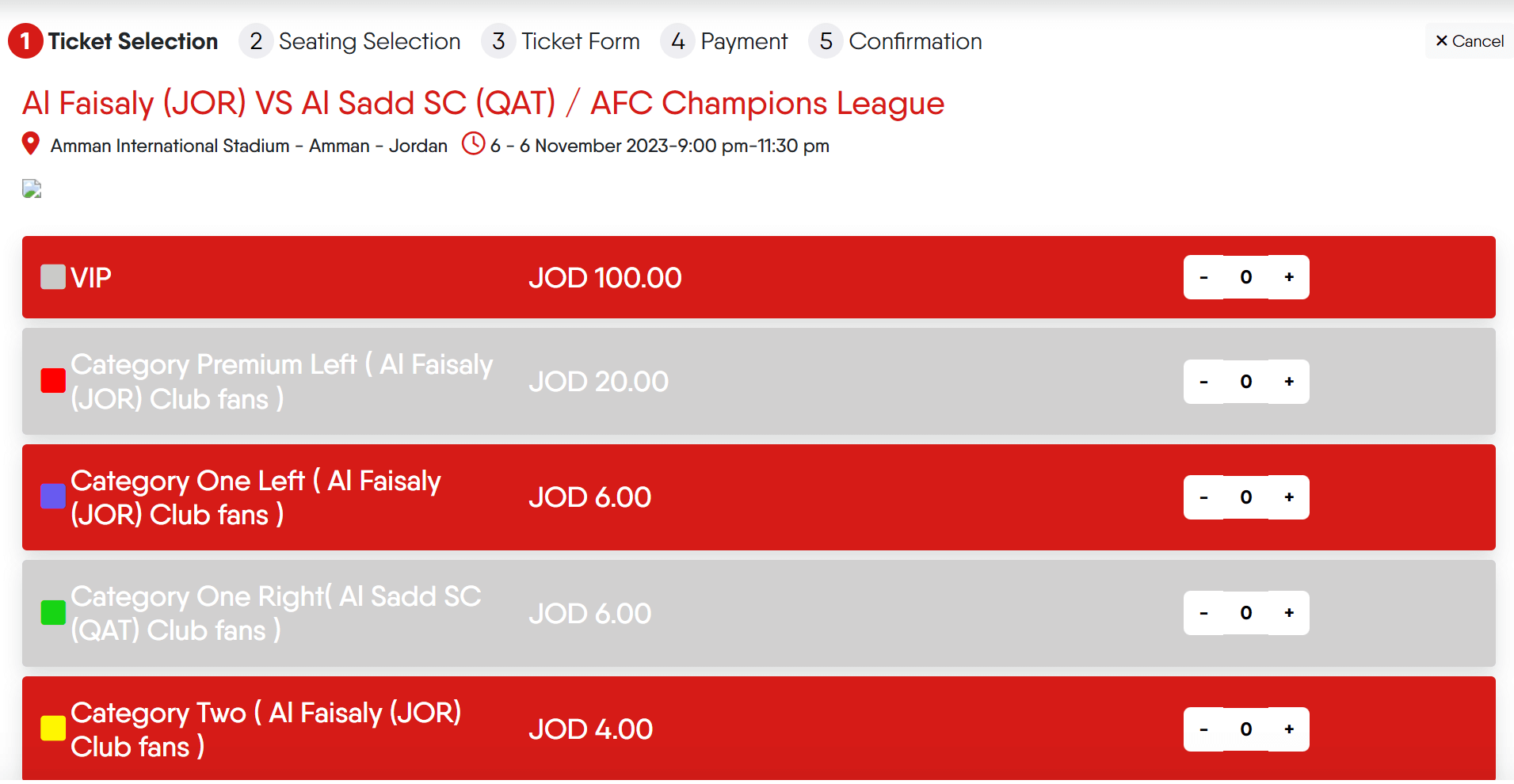Viewport: 1514px width, 784px height.
Task: Cancel the ticket booking
Action: [x=1470, y=41]
